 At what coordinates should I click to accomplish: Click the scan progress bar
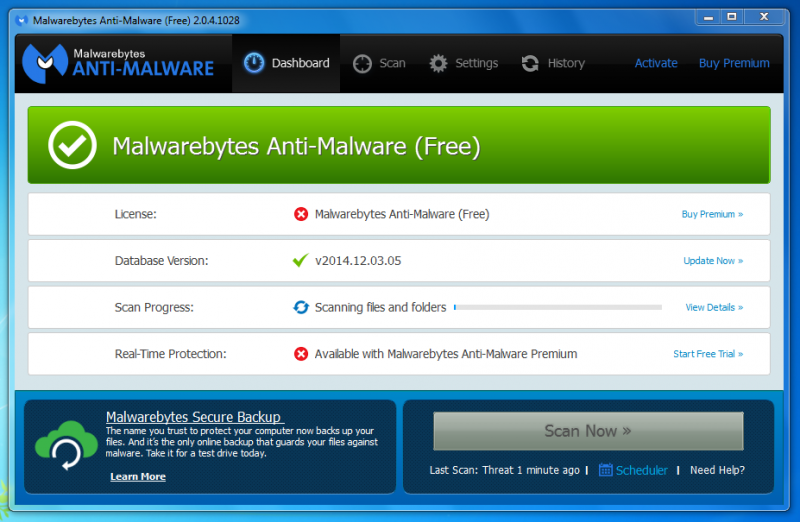558,307
